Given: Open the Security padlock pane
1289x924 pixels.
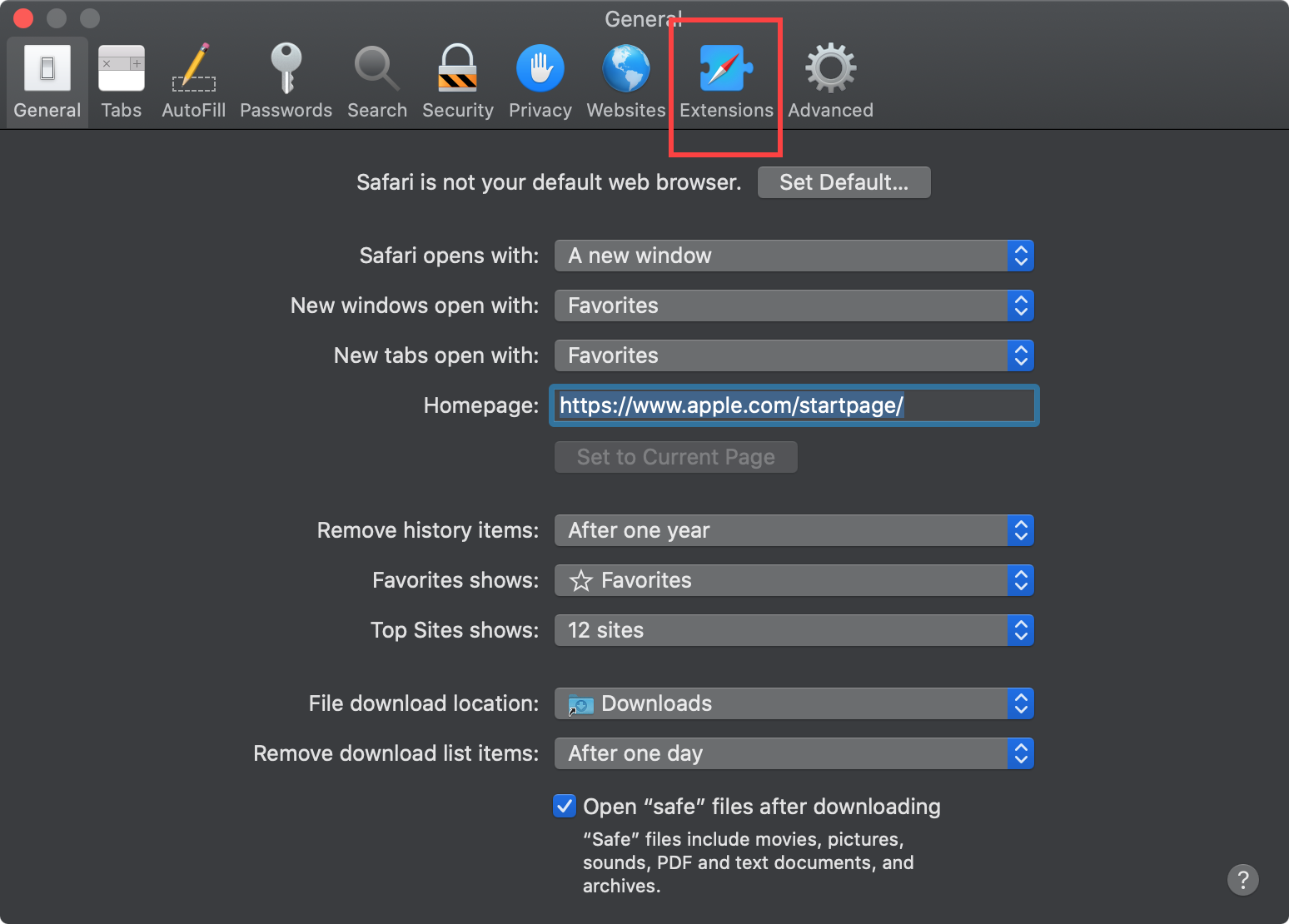Looking at the screenshot, I should pos(458,82).
